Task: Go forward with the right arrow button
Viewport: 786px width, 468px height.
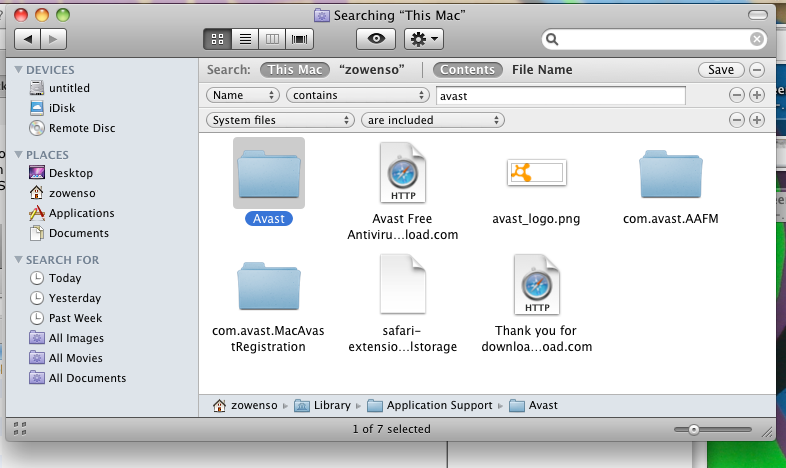Action: point(54,39)
